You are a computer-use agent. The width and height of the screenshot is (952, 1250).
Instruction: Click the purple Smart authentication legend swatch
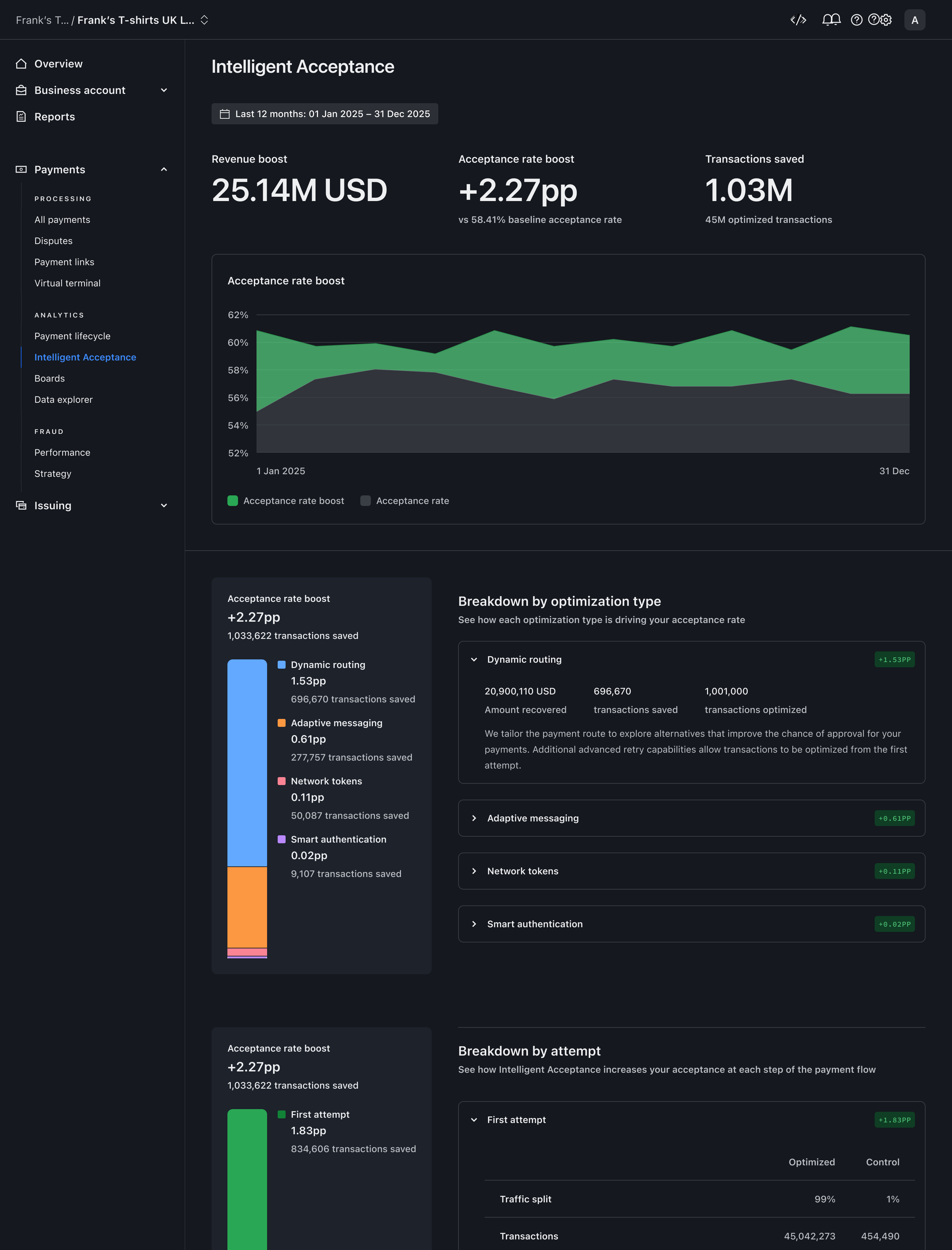pyautogui.click(x=282, y=839)
